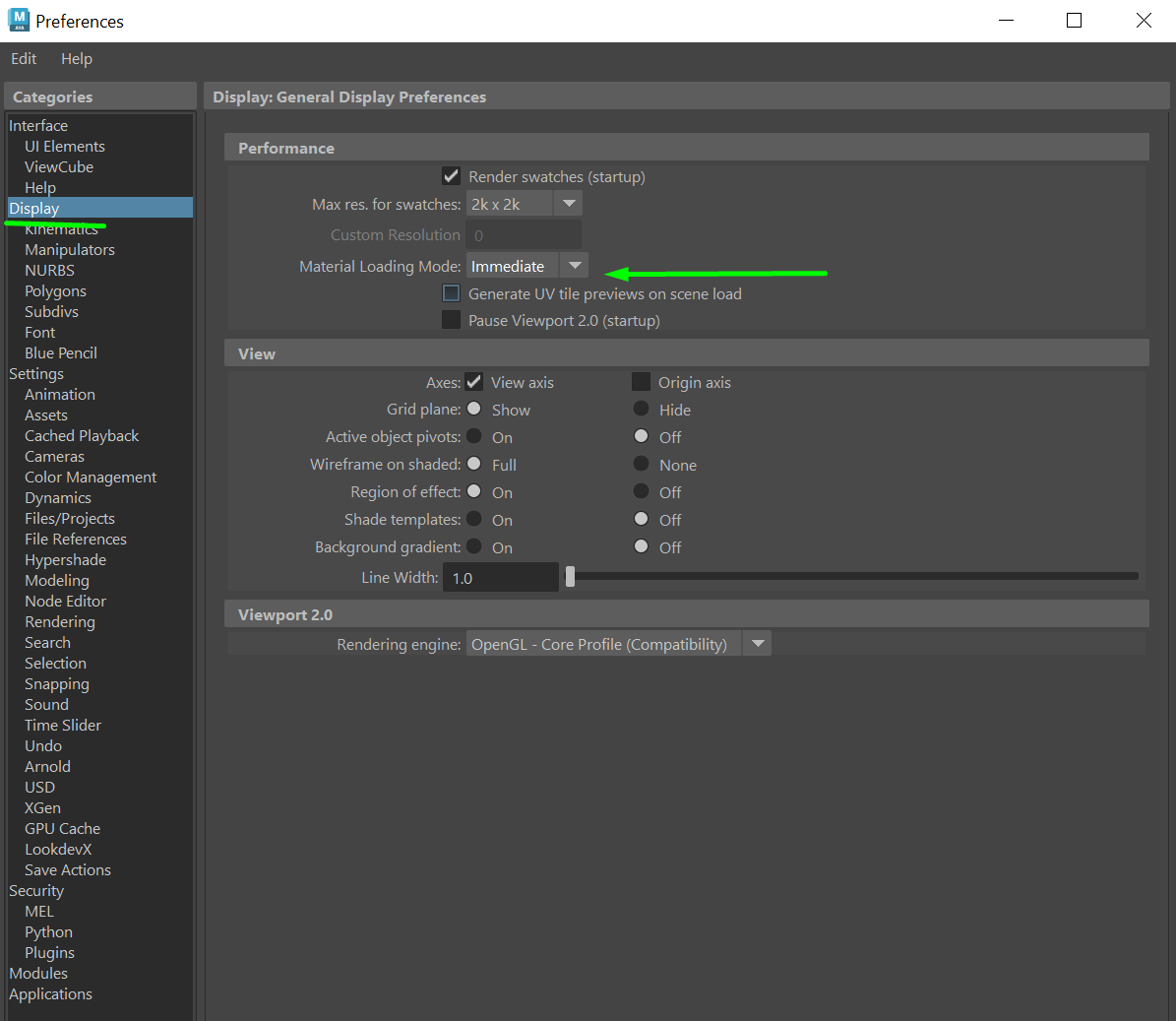Open the Edit menu

point(24,58)
